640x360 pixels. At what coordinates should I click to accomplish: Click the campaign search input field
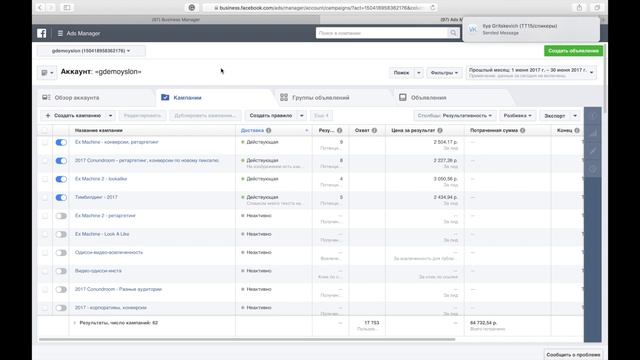click(x=382, y=33)
